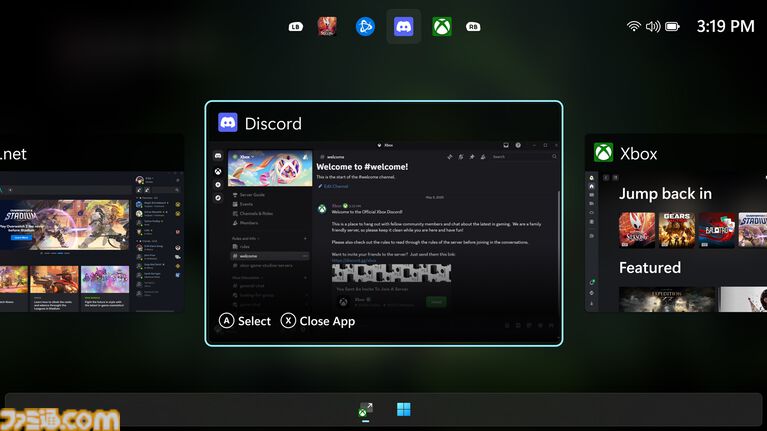The height and width of the screenshot is (431, 767).
Task: Open the Xbox full screen taskbar icon
Action: (x=365, y=410)
